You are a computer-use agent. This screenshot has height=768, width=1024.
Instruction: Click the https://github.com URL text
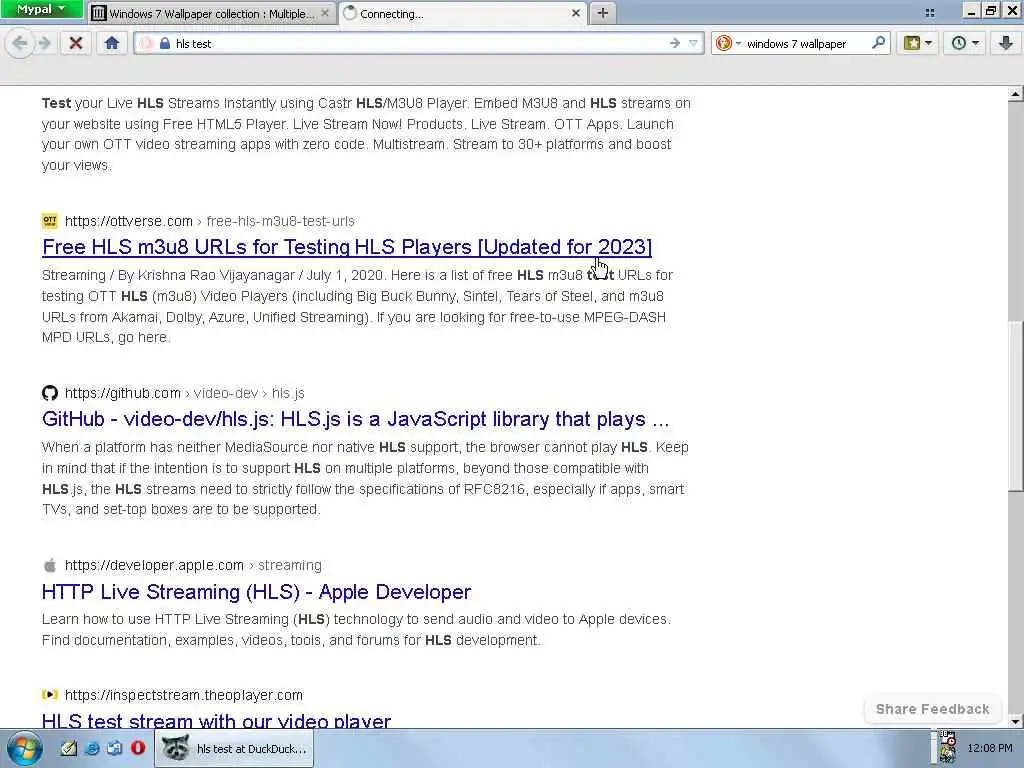pos(123,393)
